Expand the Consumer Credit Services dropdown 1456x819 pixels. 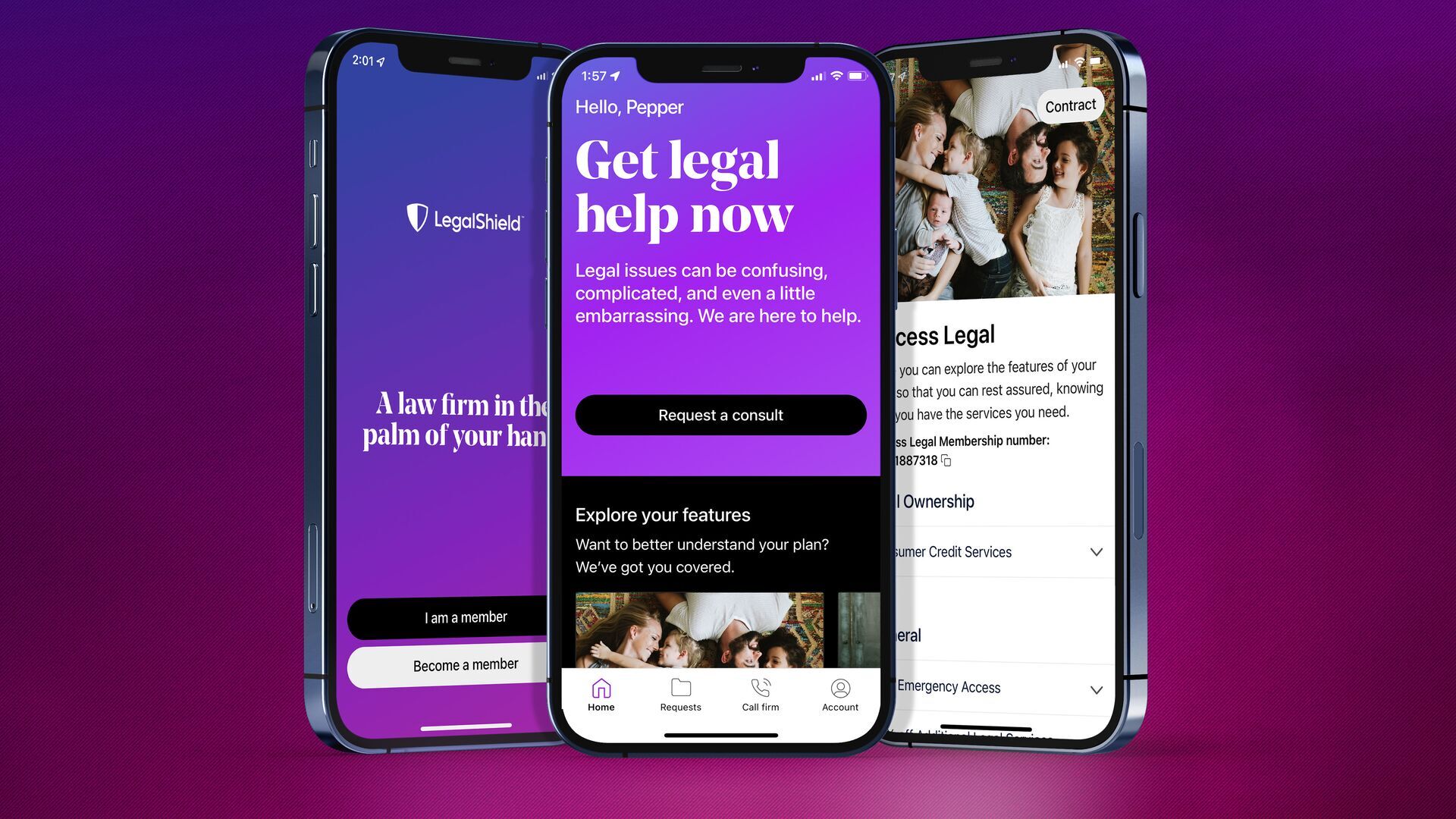click(1096, 551)
